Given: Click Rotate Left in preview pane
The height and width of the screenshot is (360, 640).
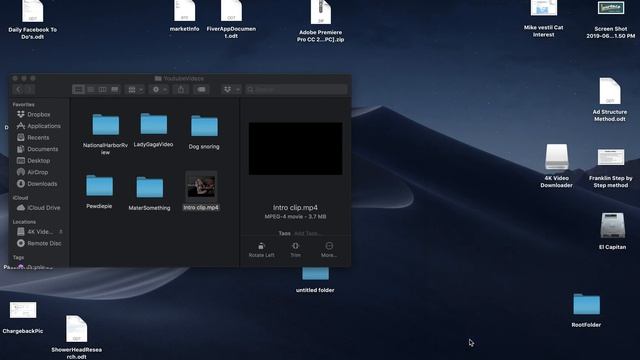Looking at the screenshot, I should [x=261, y=250].
